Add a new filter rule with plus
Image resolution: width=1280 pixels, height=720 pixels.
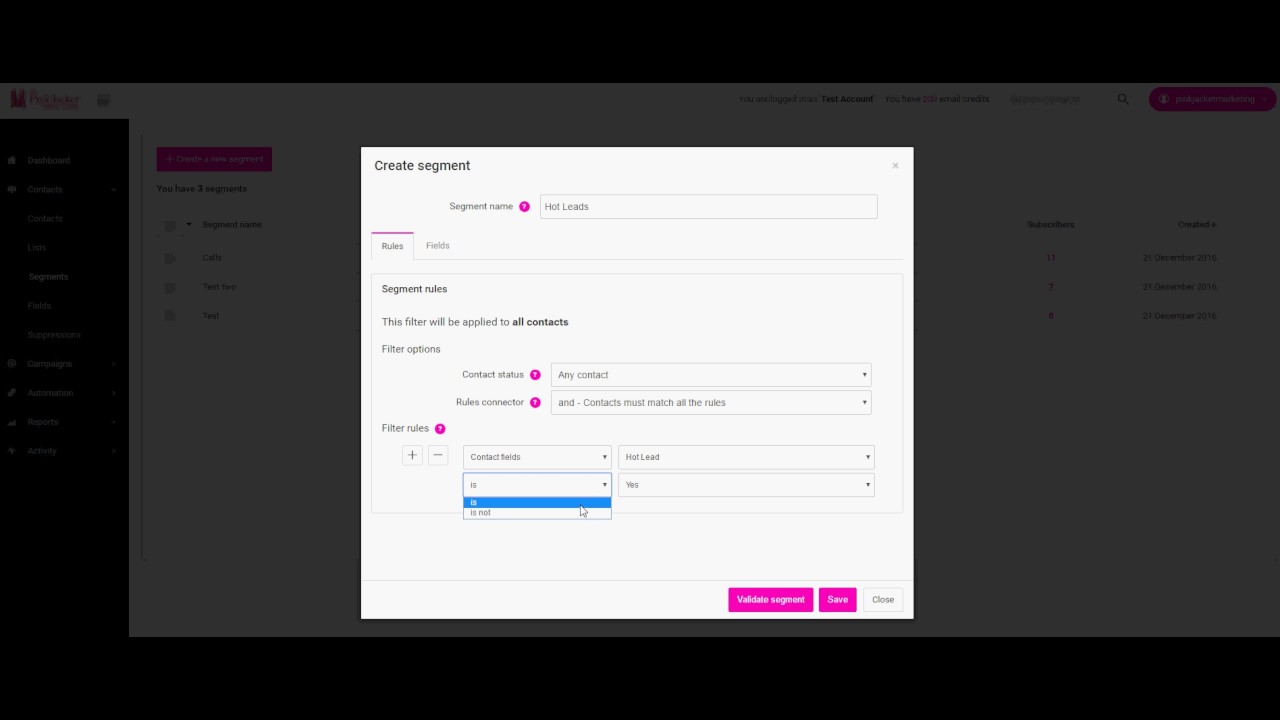tap(412, 455)
